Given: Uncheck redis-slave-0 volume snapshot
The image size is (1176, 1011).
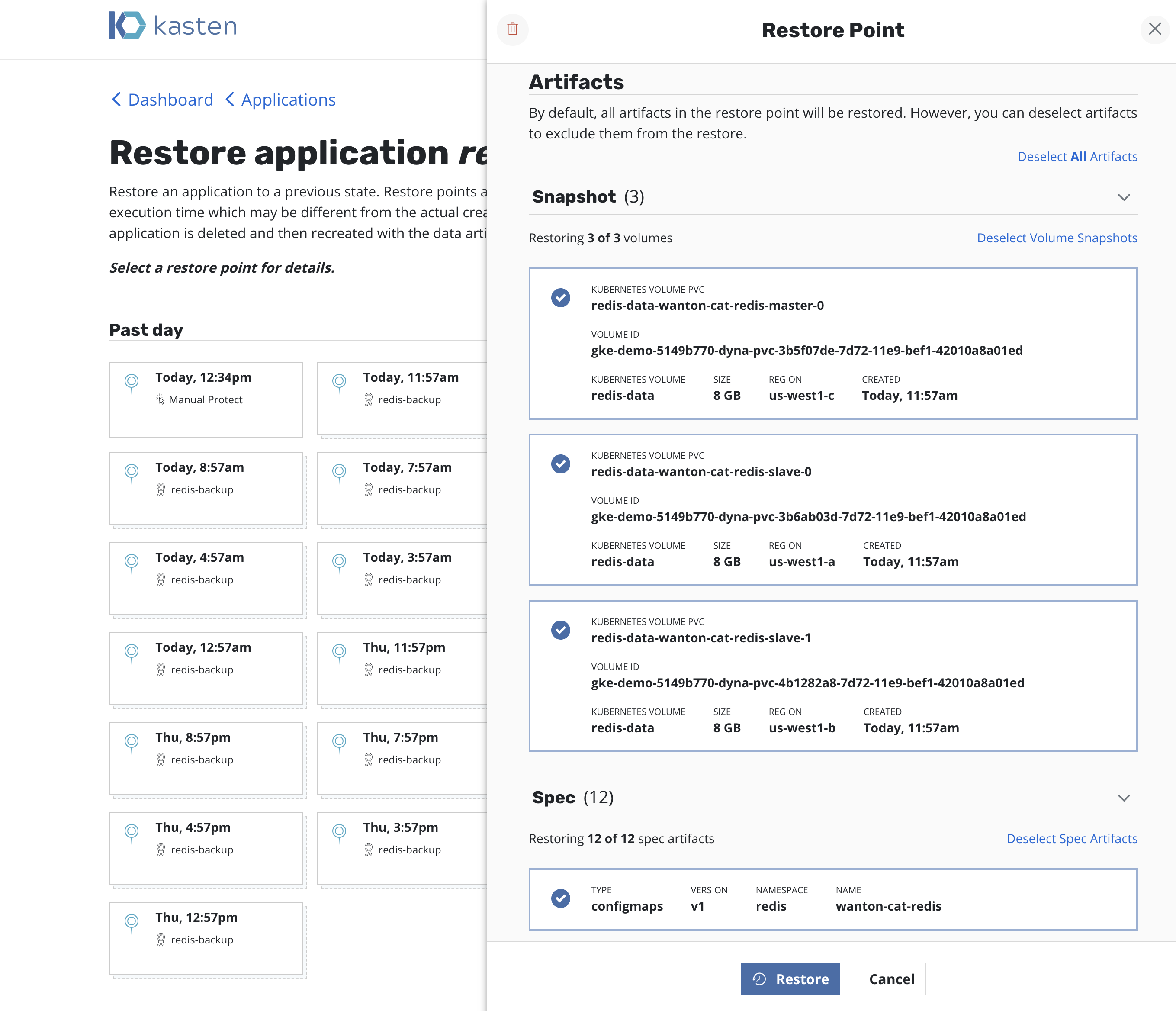Looking at the screenshot, I should coord(560,464).
